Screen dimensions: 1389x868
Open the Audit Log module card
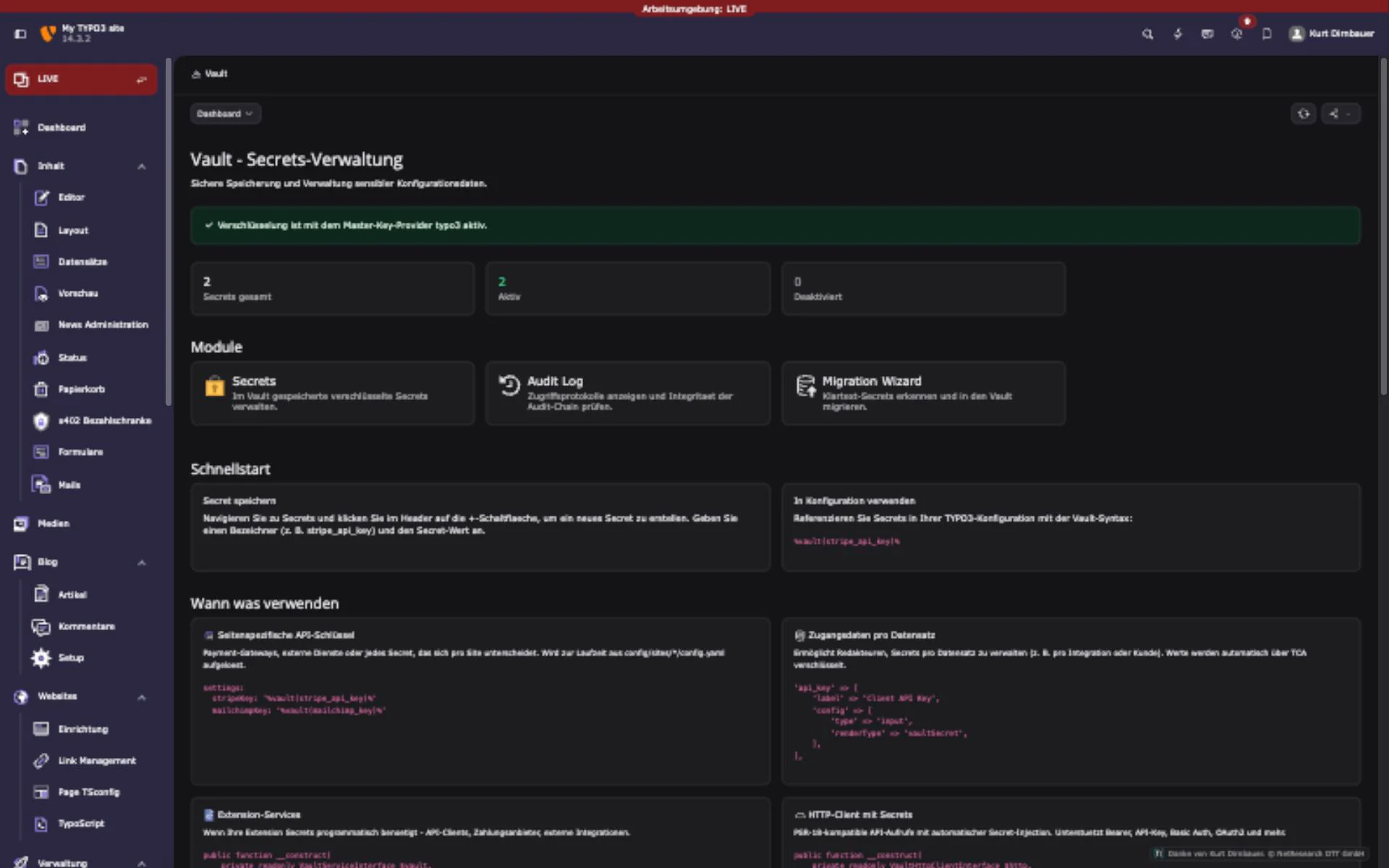pyautogui.click(x=628, y=393)
